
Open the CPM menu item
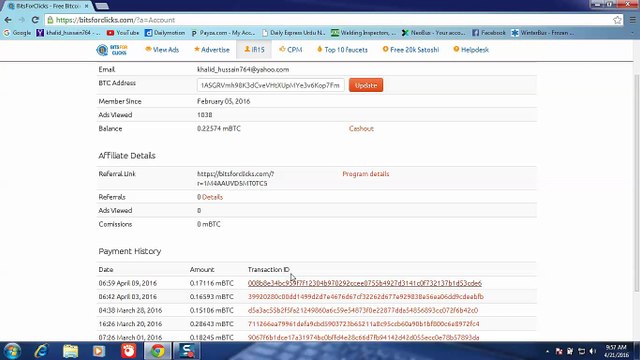click(x=291, y=50)
